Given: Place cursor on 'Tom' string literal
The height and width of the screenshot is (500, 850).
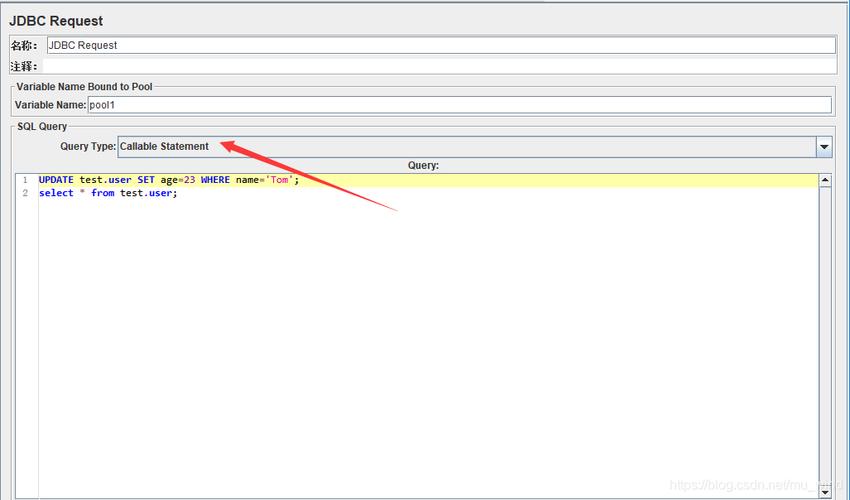Looking at the screenshot, I should pyautogui.click(x=280, y=180).
